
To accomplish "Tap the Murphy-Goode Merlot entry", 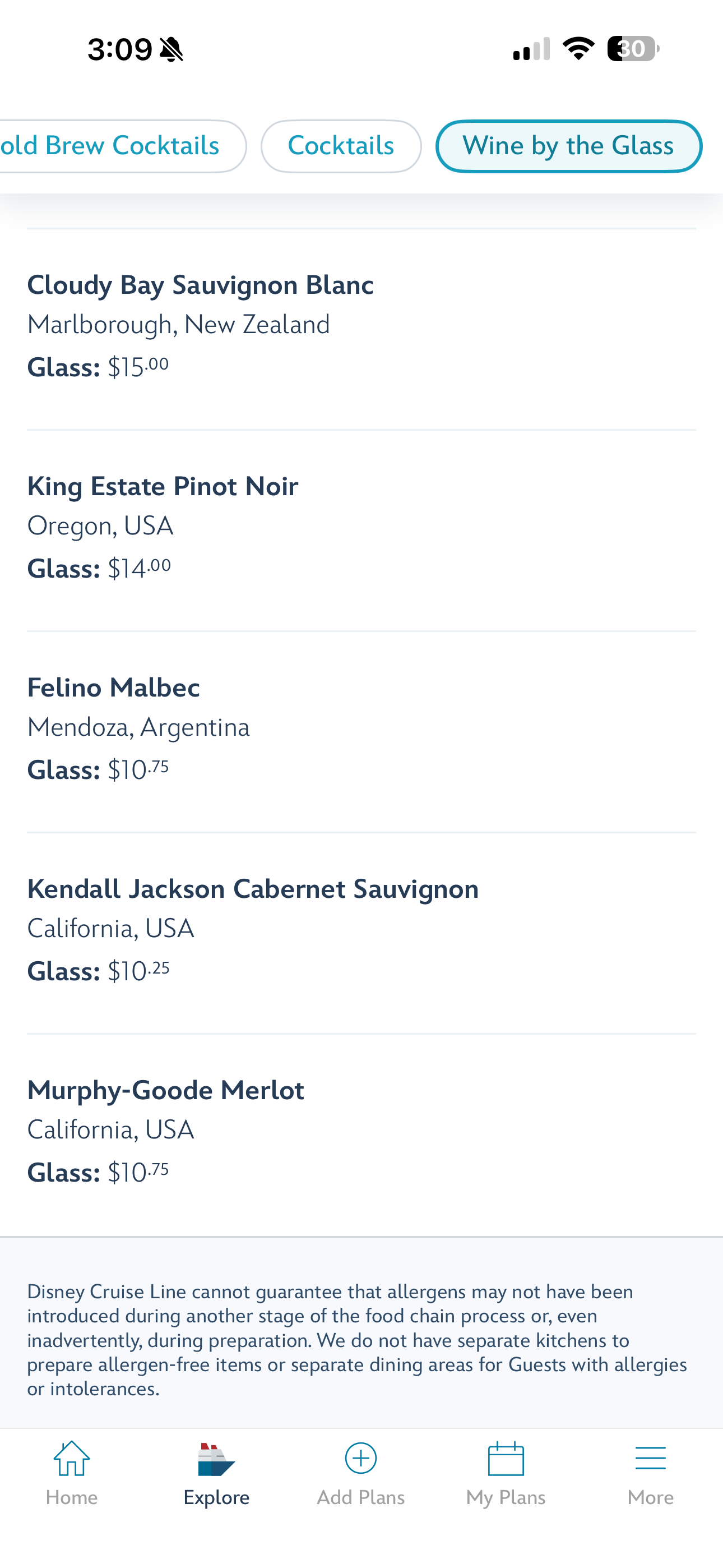I will (165, 1090).
